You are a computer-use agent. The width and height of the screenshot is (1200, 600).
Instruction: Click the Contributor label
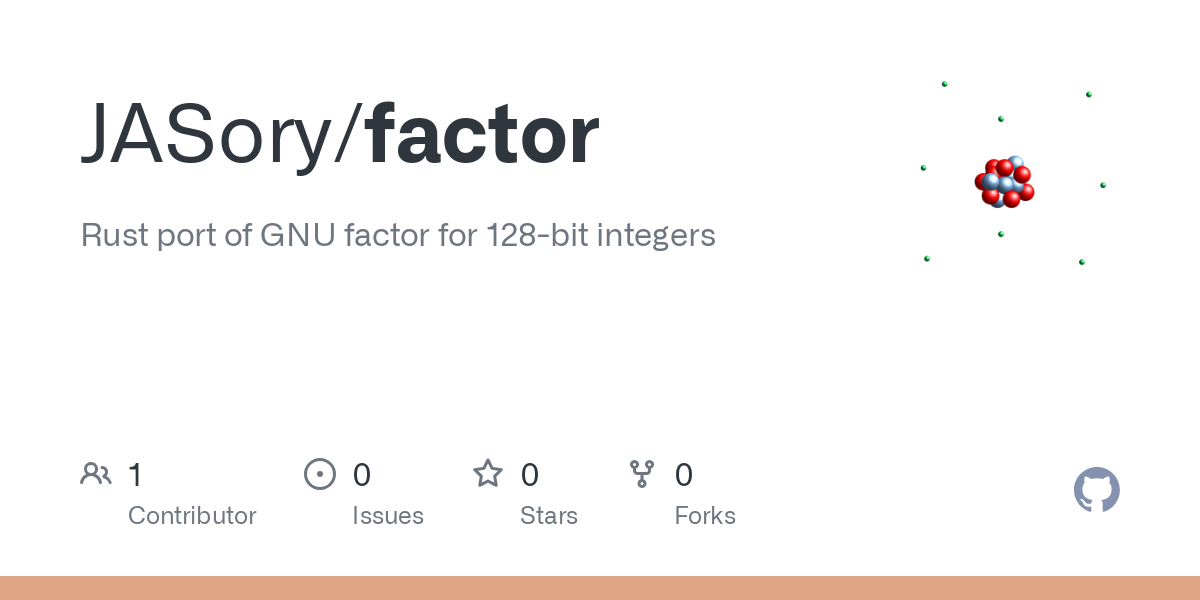tap(192, 516)
